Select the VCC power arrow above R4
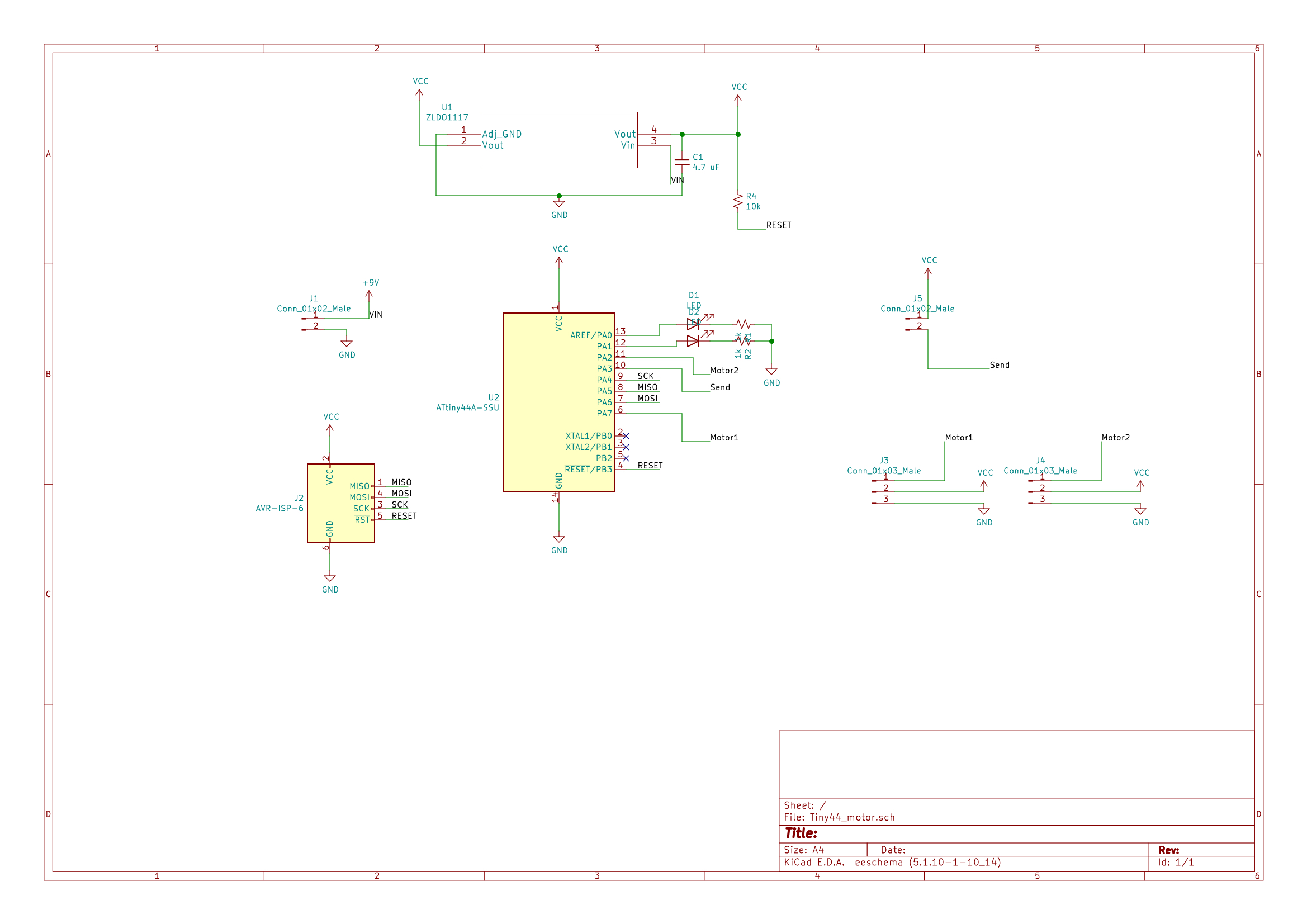This screenshot has height=924, width=1307. pos(738,99)
